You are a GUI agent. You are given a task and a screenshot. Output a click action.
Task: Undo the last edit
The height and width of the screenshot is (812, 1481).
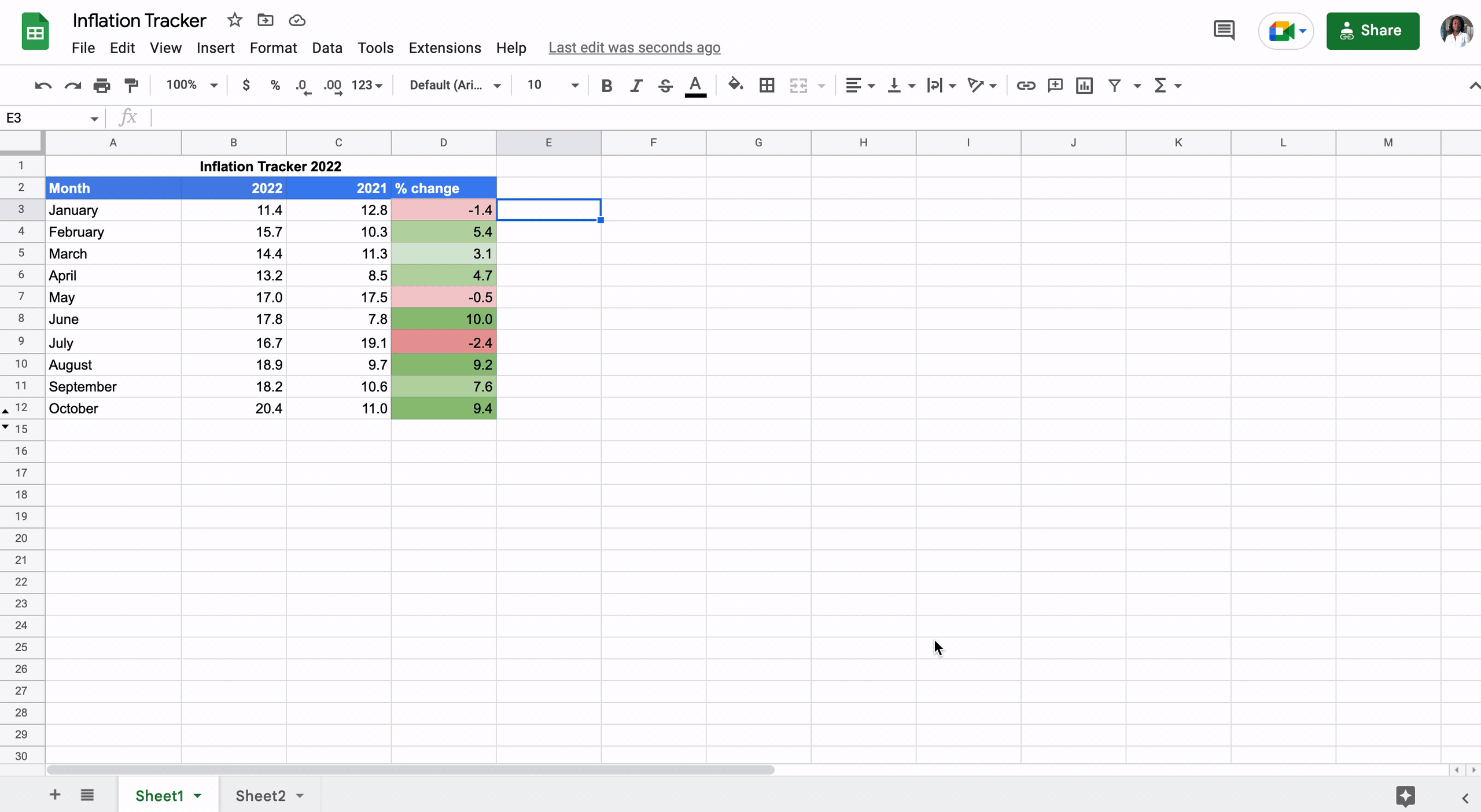click(42, 85)
